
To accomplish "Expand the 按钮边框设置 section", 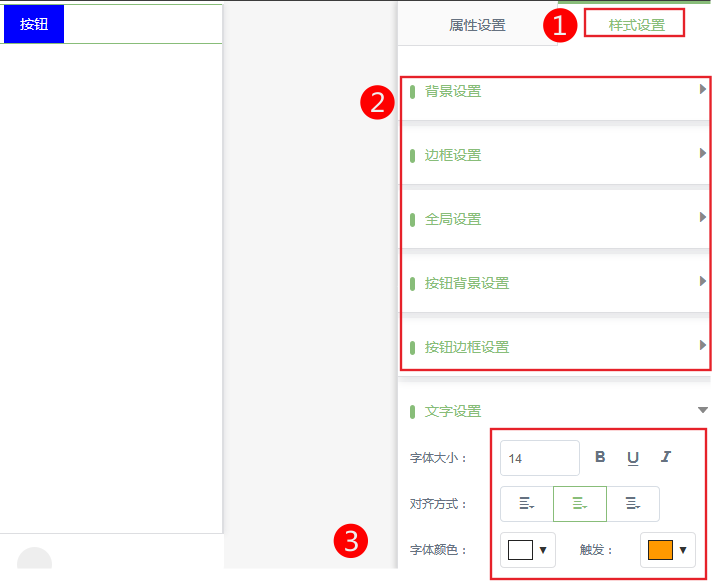I will [555, 347].
